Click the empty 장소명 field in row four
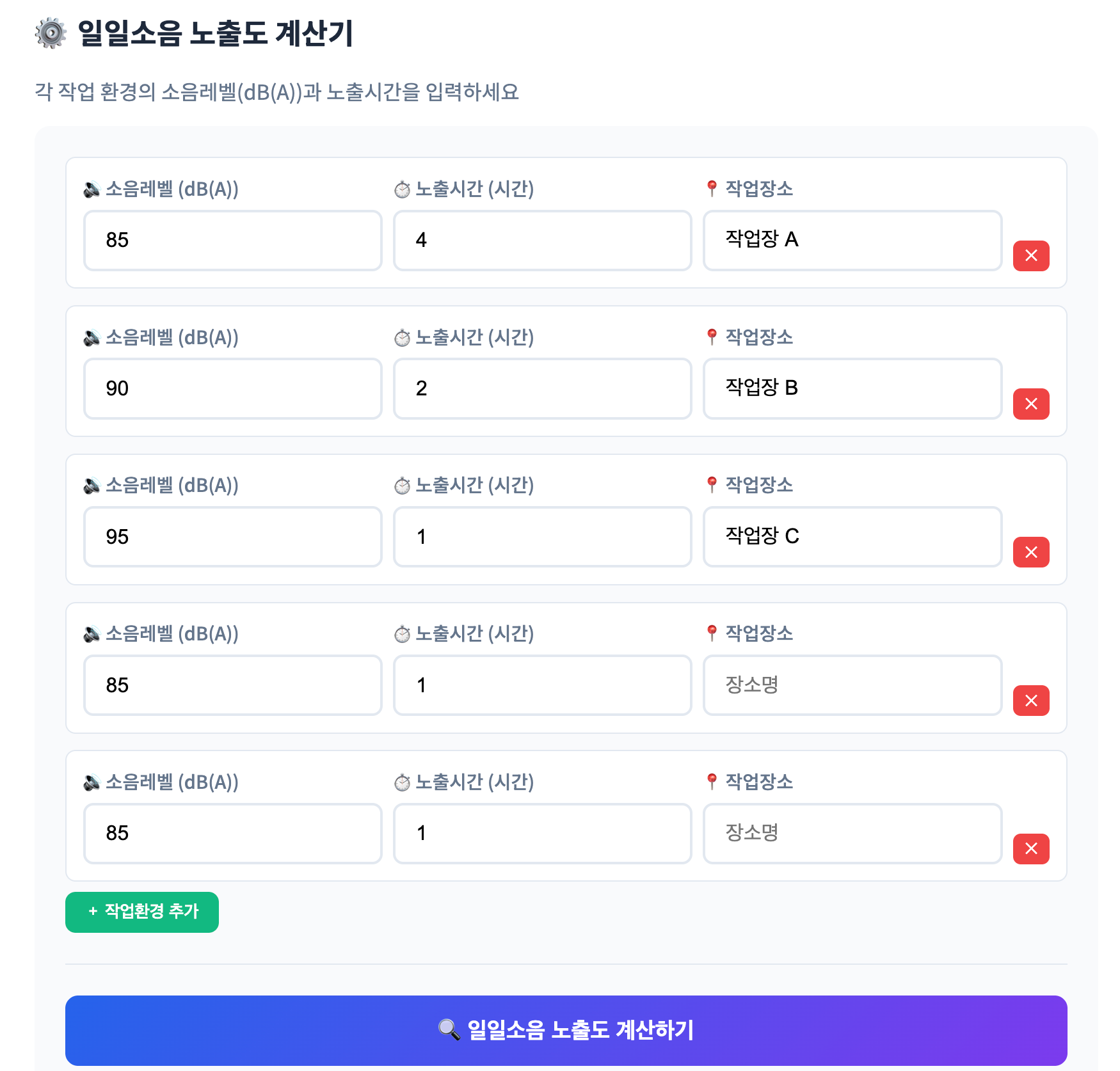1120x1071 pixels. [852, 685]
